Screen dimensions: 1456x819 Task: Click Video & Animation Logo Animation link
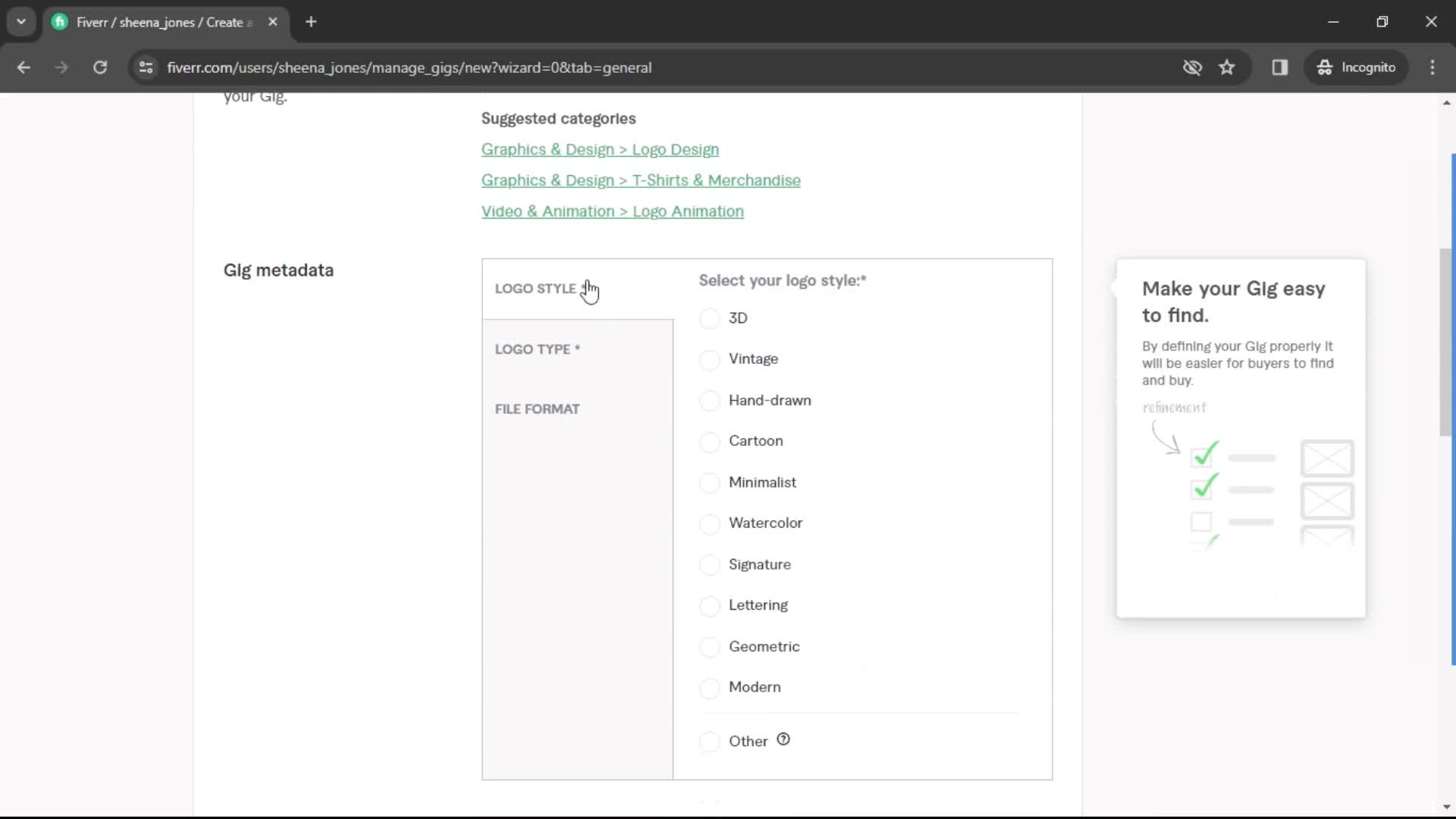613,211
